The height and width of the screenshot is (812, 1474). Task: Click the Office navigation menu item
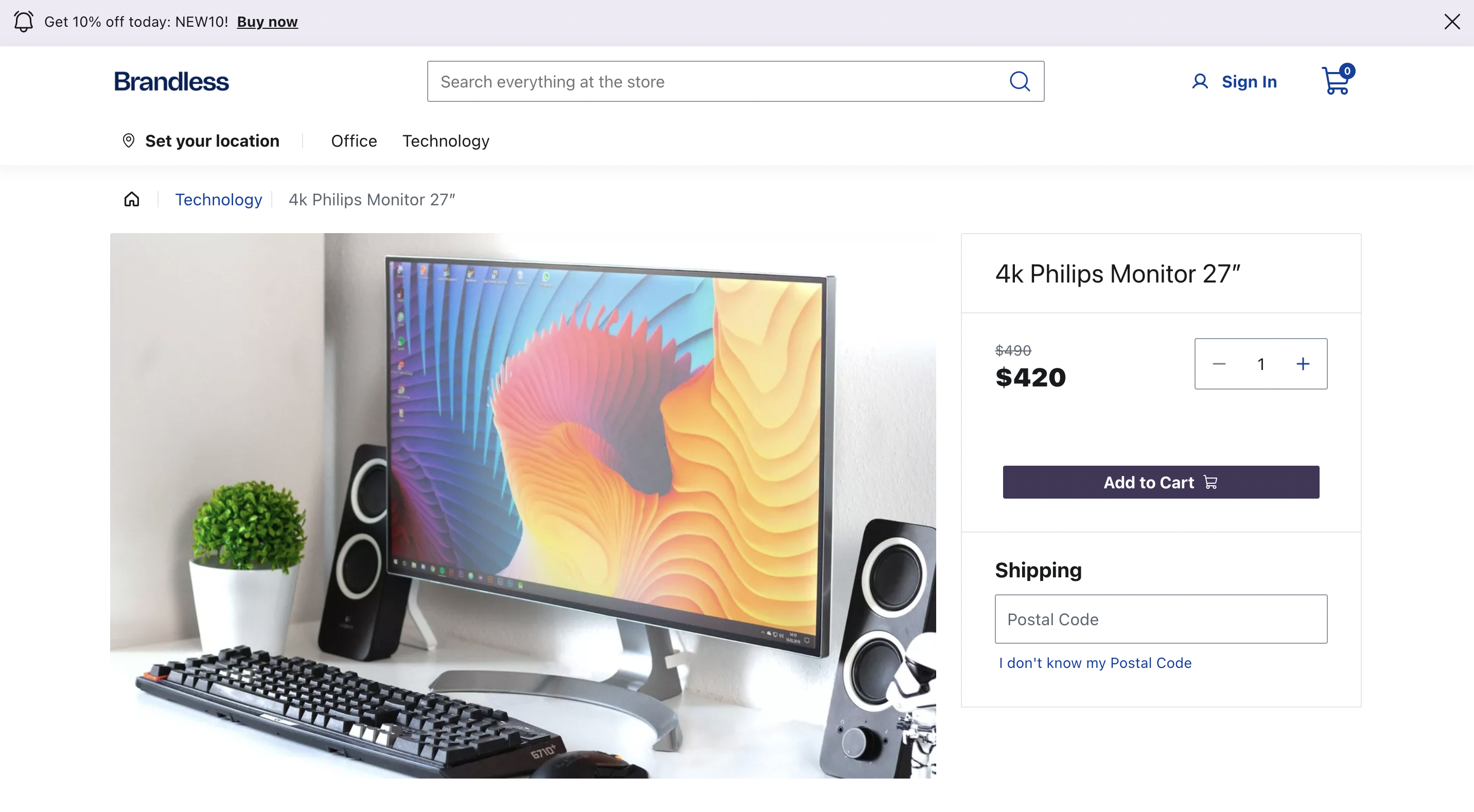click(354, 140)
